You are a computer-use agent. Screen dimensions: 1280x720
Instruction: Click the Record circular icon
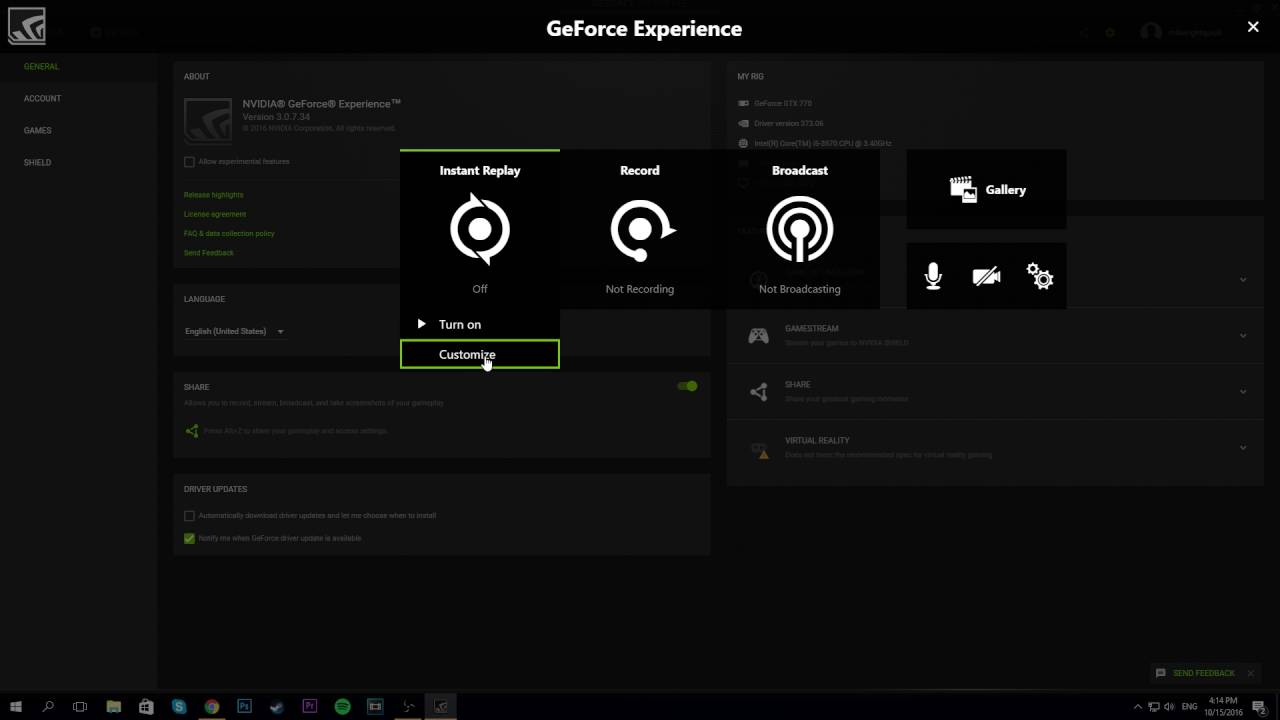point(642,230)
